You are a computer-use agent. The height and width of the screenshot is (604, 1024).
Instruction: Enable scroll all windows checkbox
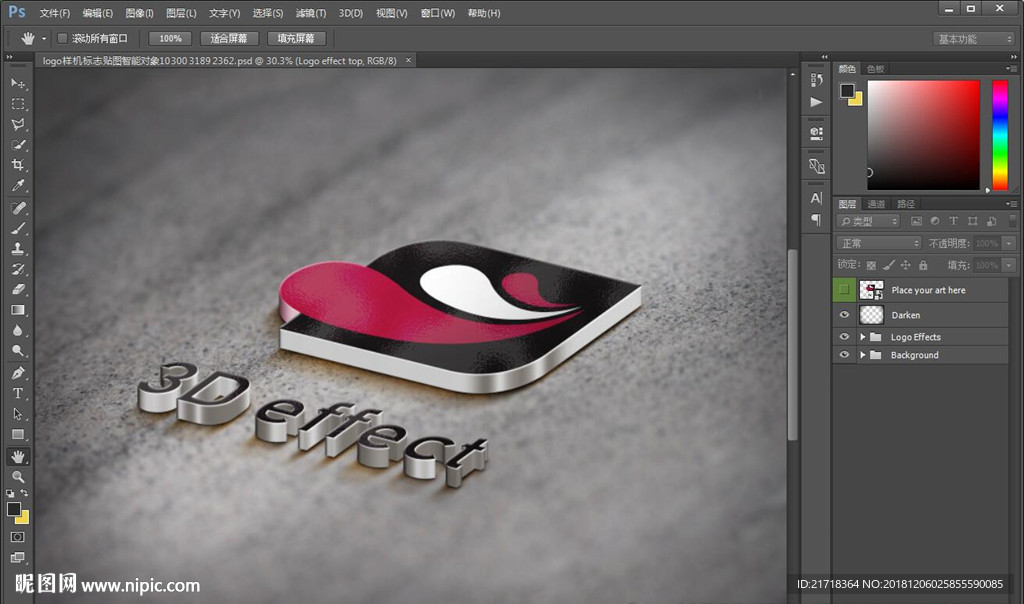[x=63, y=39]
